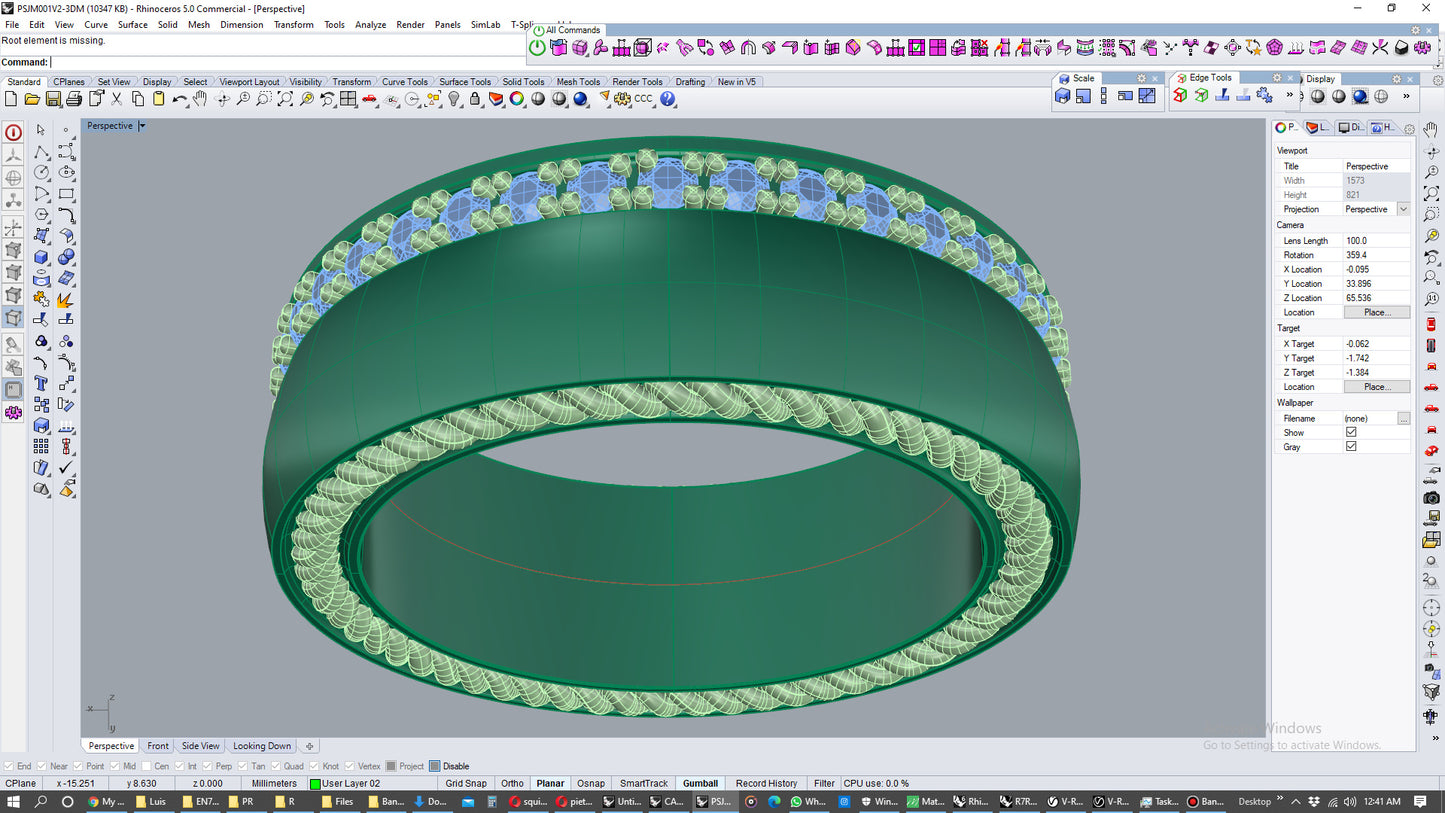Image resolution: width=1445 pixels, height=813 pixels.
Task: Expand the Edge Tools toolbar overflow chevron
Action: (1289, 96)
